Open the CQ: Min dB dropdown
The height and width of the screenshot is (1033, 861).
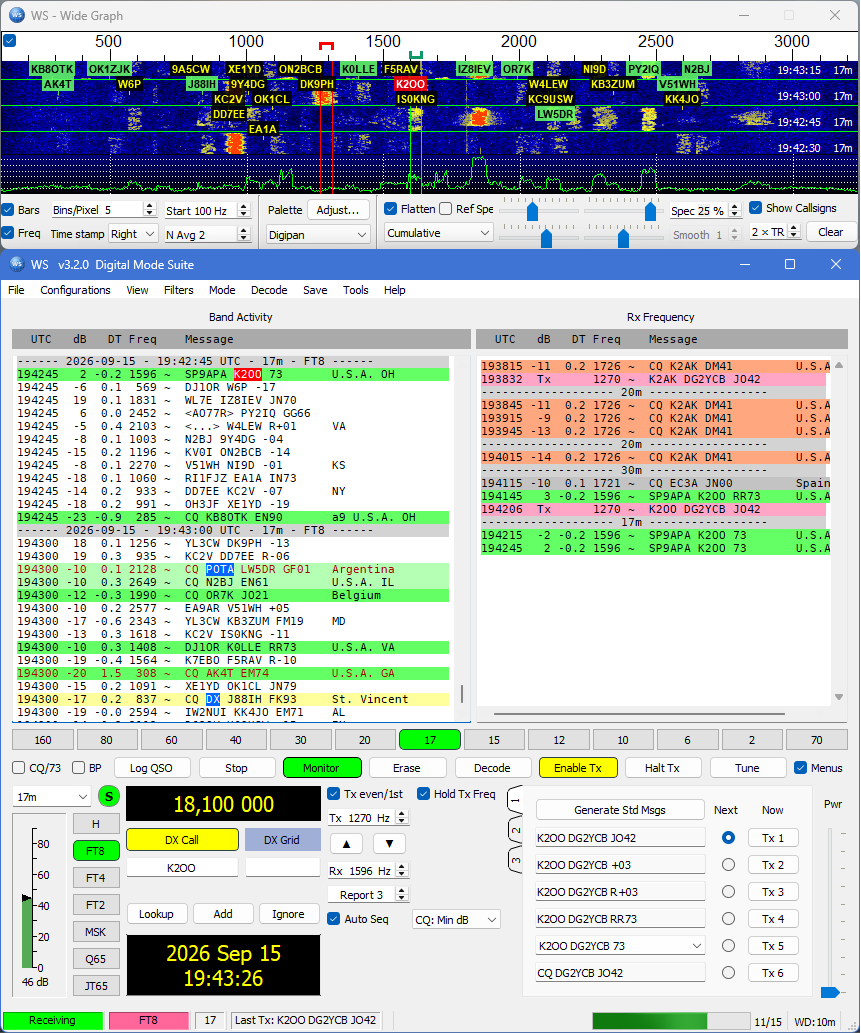pos(457,920)
